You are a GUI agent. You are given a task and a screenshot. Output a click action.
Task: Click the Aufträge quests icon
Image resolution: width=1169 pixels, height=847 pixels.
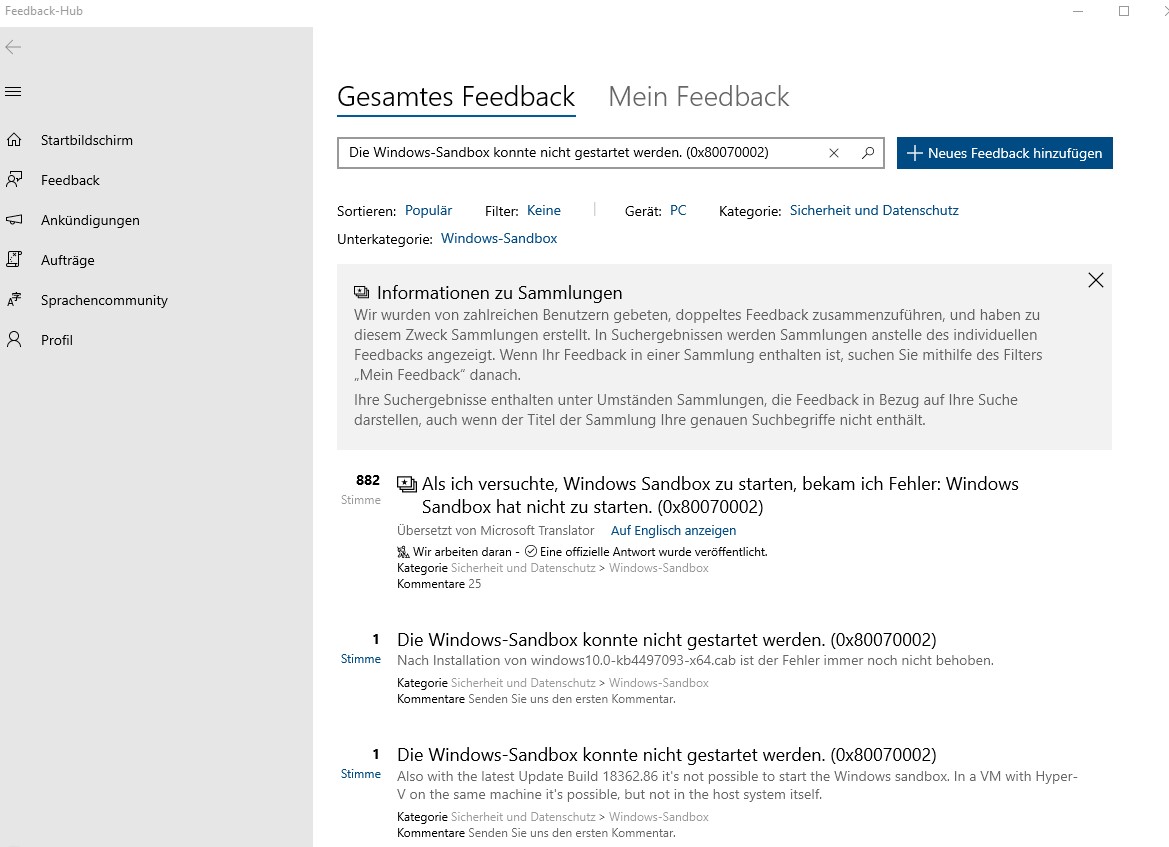[13, 259]
